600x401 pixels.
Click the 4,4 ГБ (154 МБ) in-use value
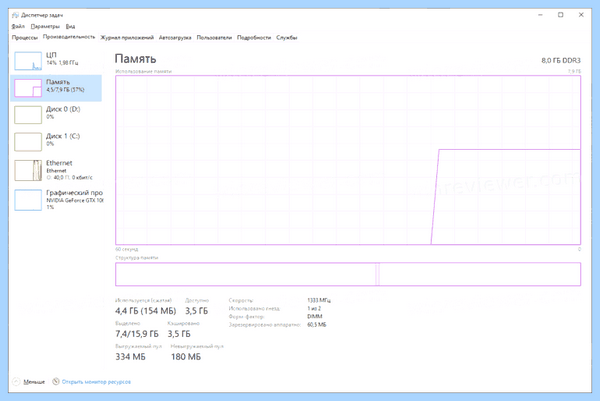[x=146, y=311]
